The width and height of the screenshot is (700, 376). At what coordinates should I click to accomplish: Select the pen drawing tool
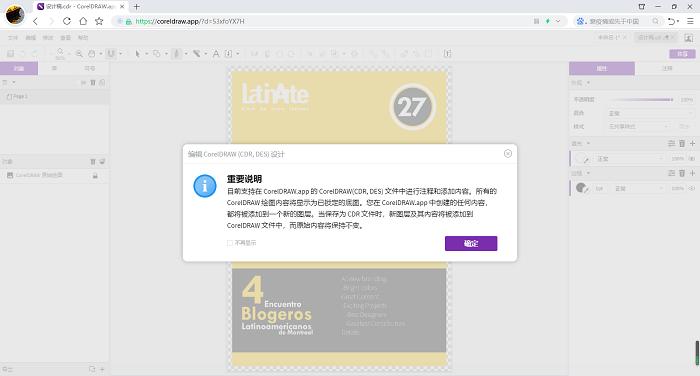tap(176, 54)
